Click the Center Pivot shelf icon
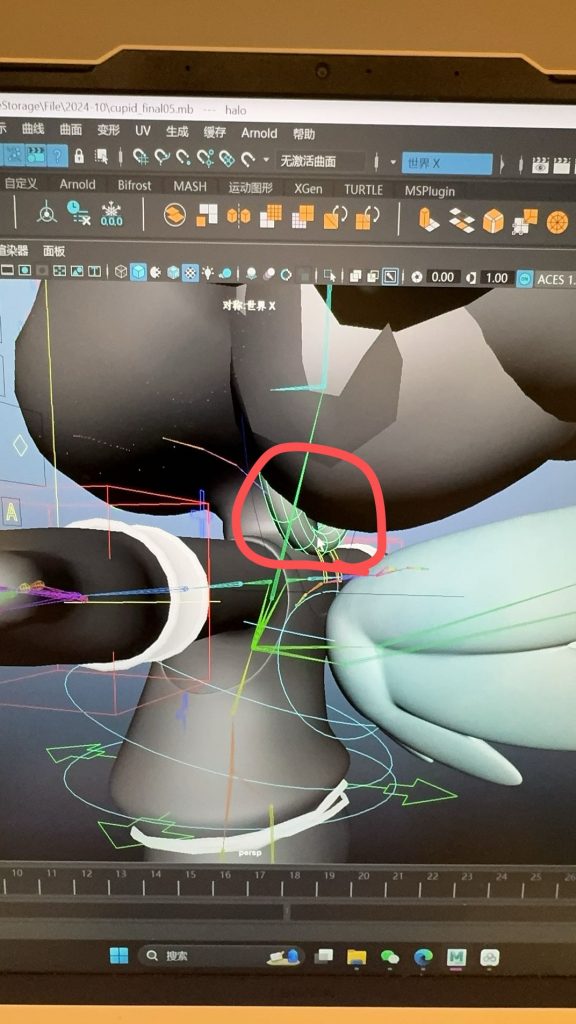Viewport: 576px width, 1024px height. [46, 212]
